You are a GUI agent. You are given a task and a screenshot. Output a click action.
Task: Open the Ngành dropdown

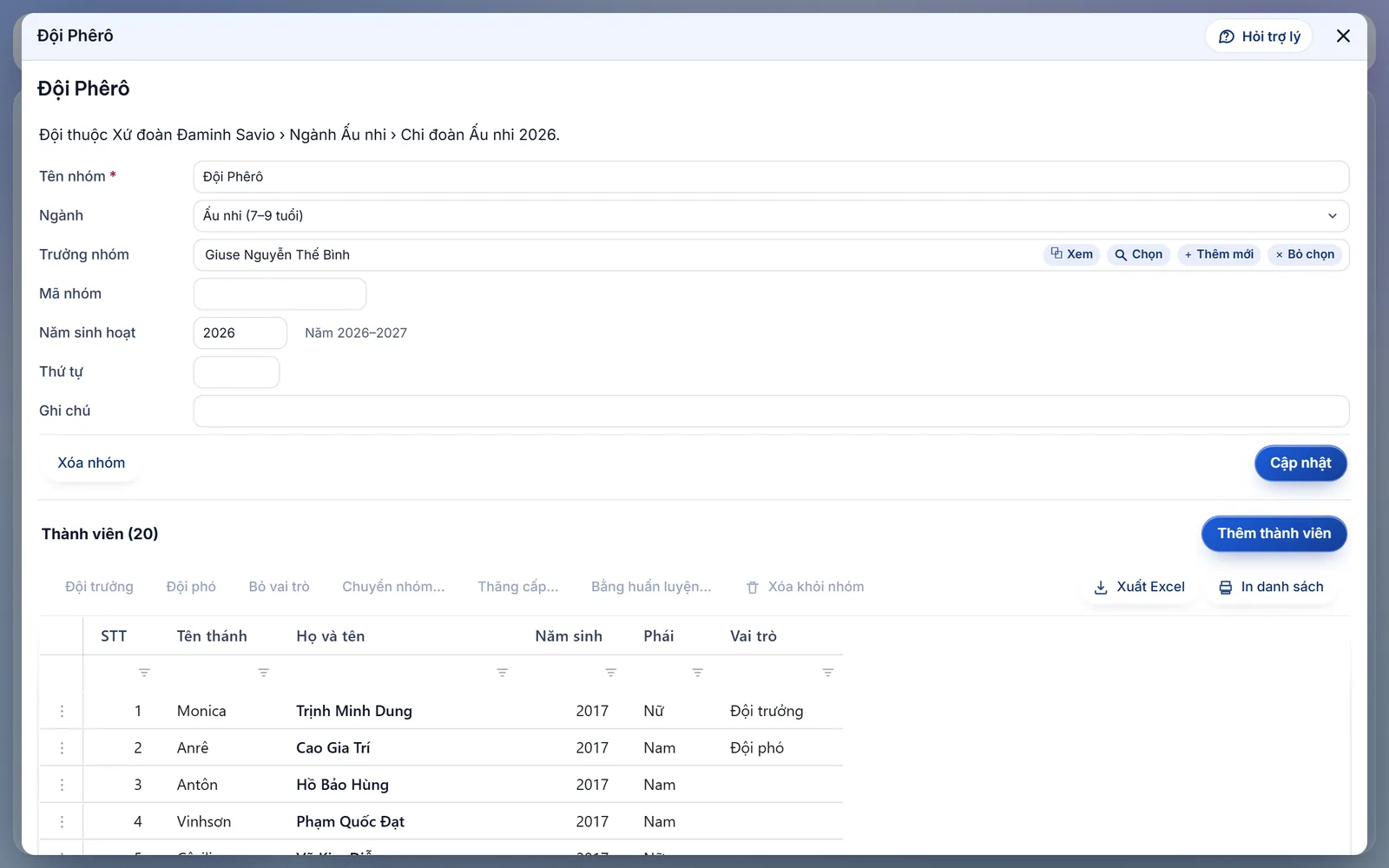click(x=771, y=215)
